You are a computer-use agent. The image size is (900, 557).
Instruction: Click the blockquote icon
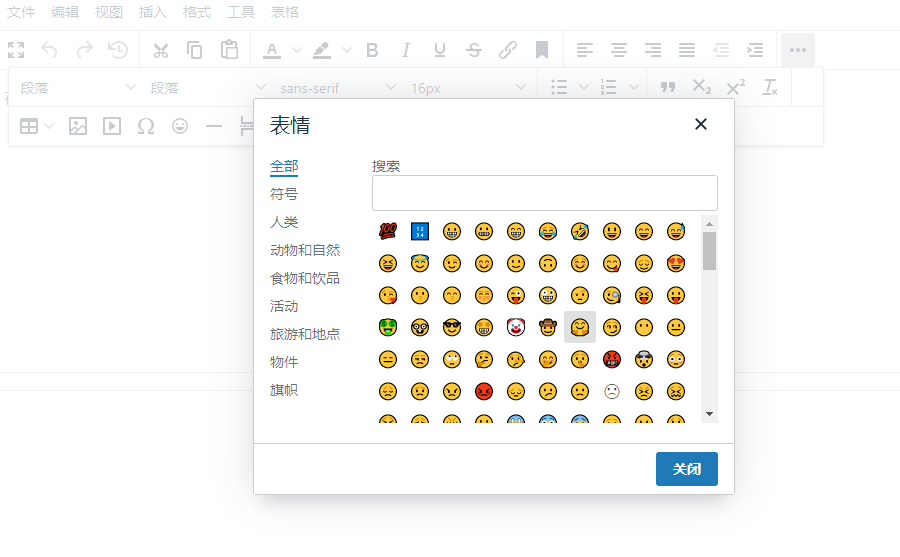[668, 88]
